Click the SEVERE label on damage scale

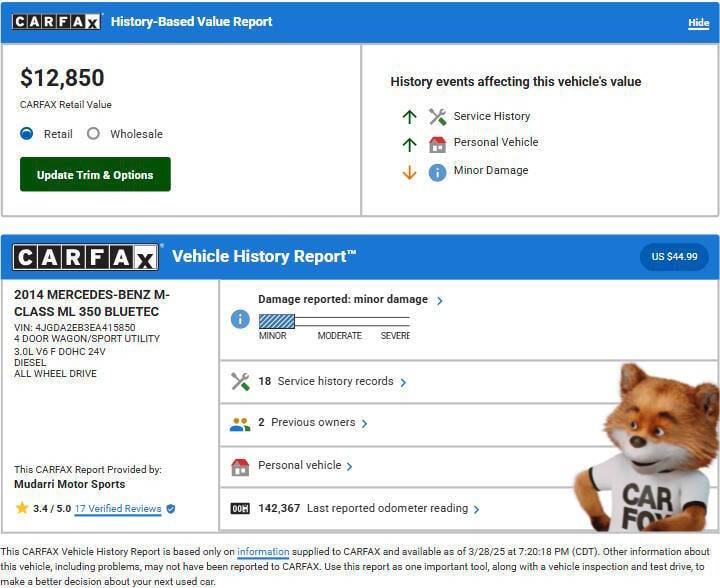(395, 336)
